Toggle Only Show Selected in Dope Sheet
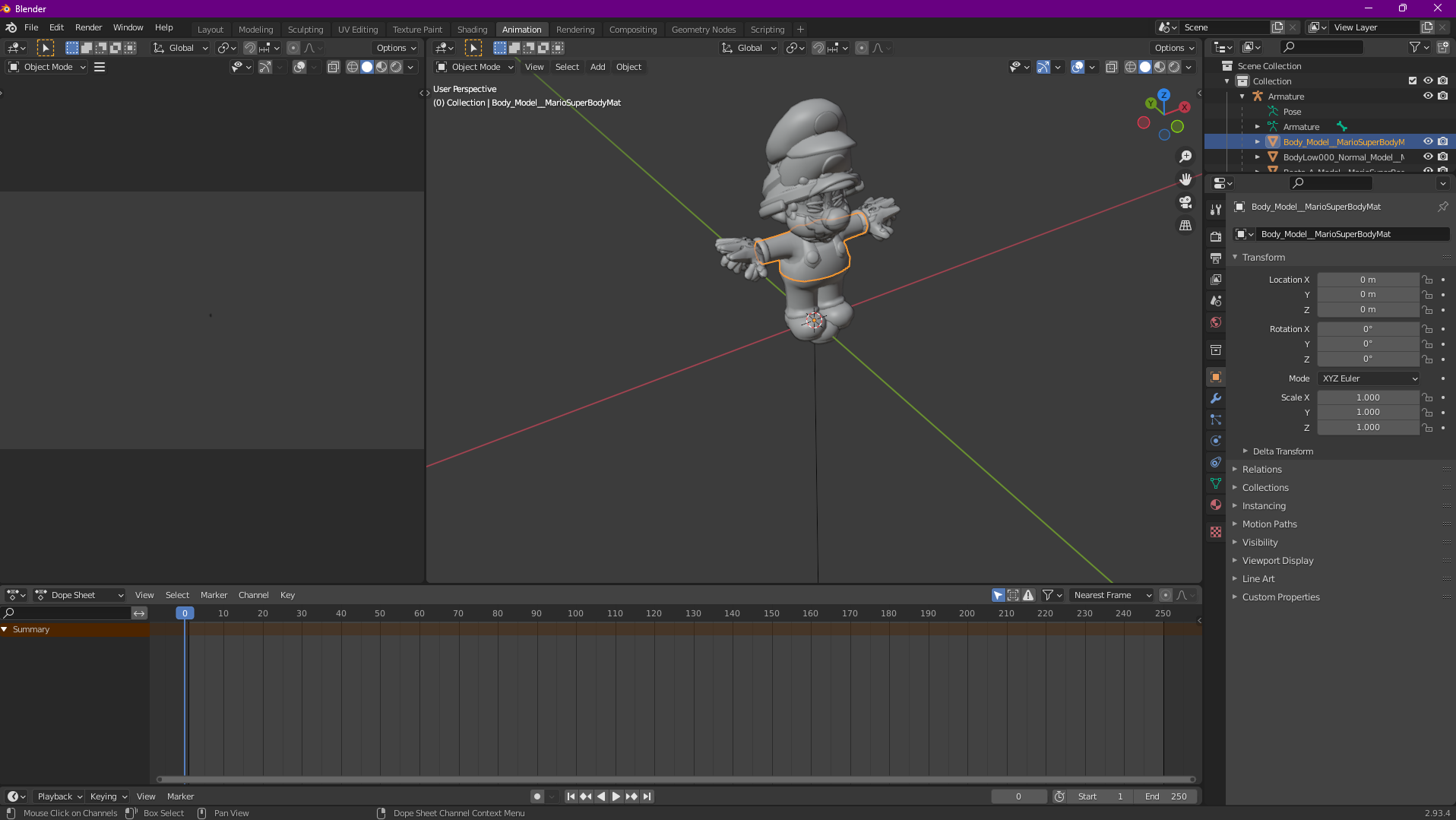Viewport: 1456px width, 820px height. click(x=998, y=595)
